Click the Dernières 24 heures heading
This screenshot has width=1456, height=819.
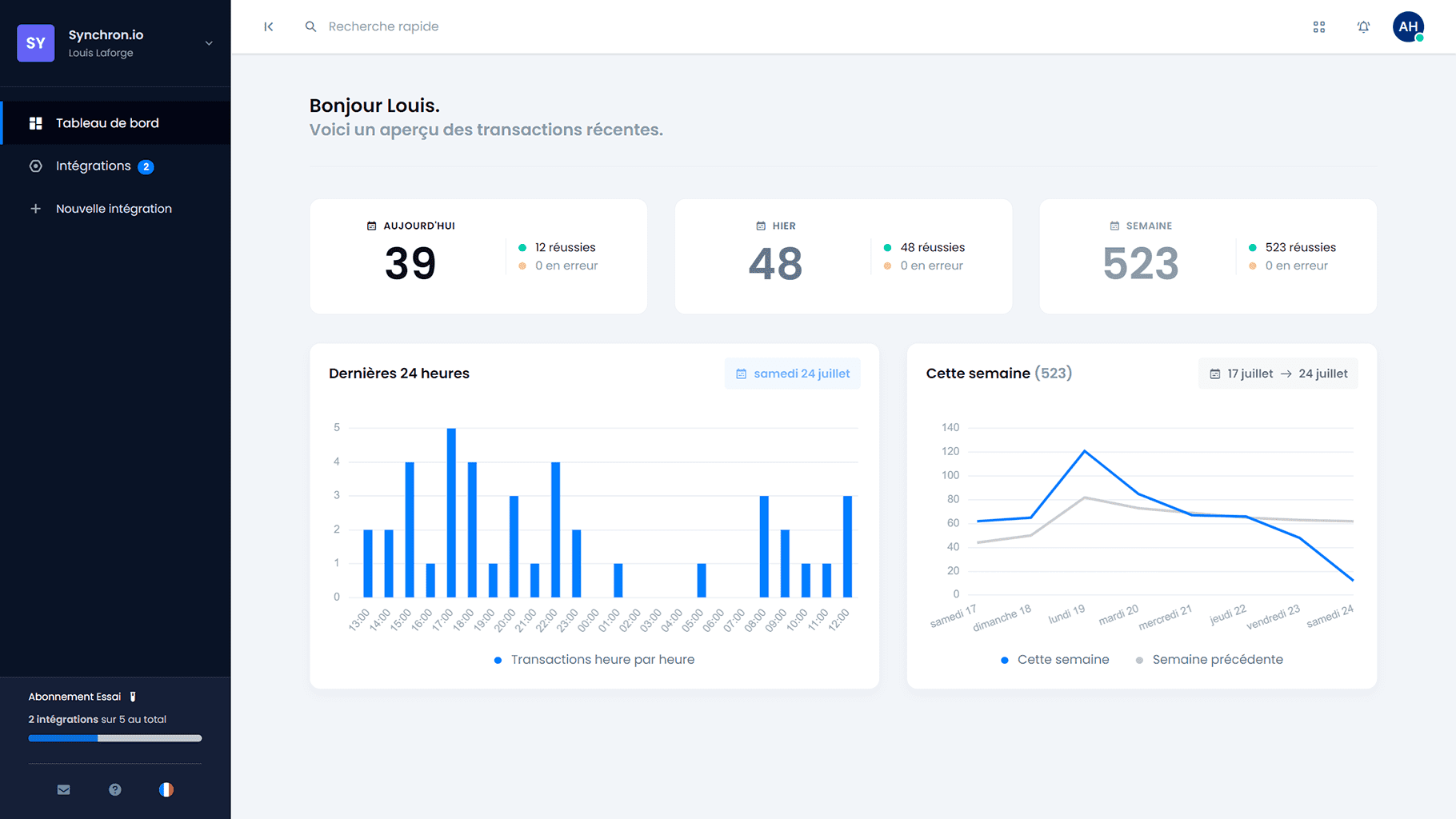coord(399,374)
